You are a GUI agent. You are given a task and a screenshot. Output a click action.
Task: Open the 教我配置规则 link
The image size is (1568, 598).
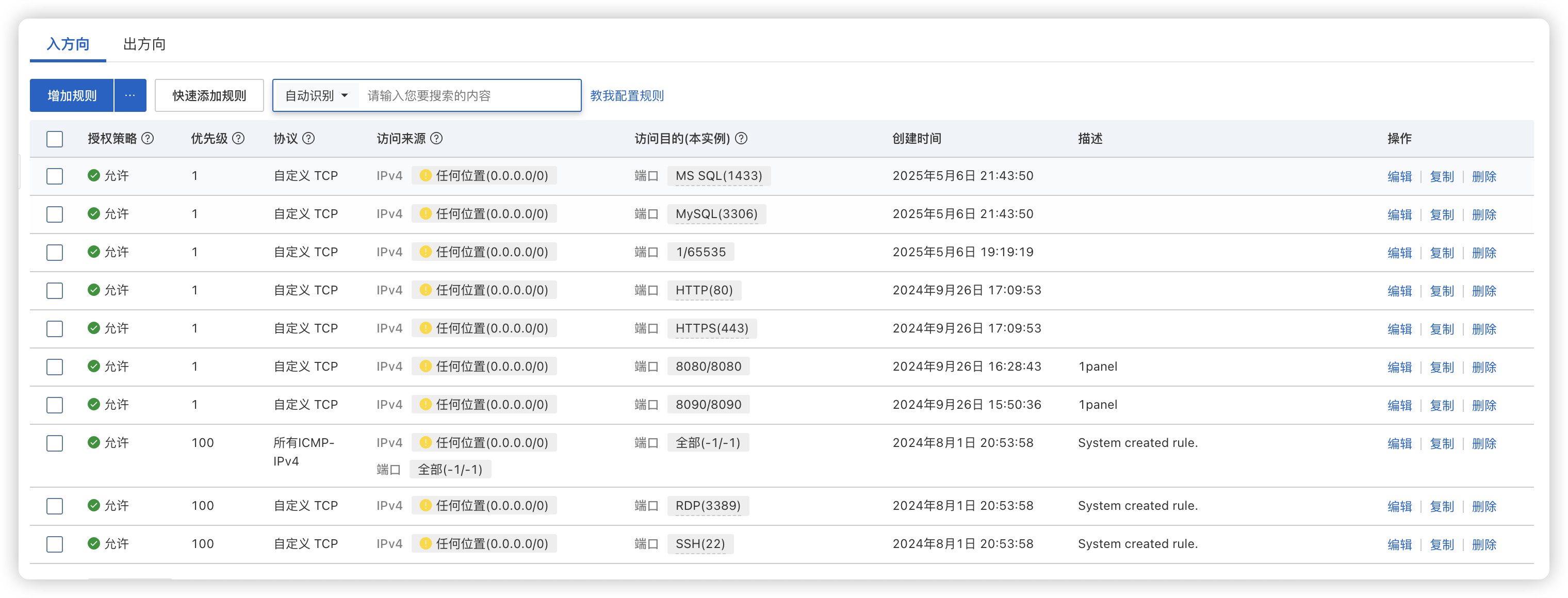[626, 95]
